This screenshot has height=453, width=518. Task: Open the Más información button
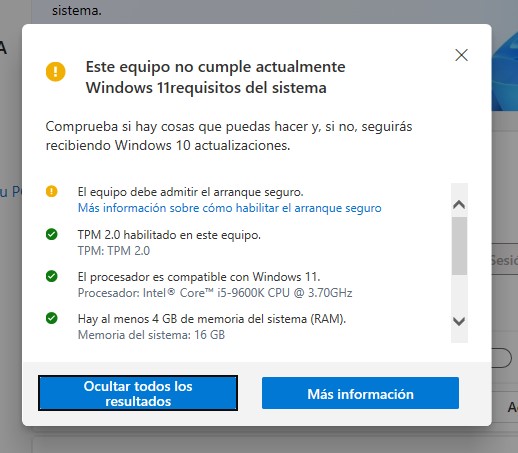pos(360,393)
